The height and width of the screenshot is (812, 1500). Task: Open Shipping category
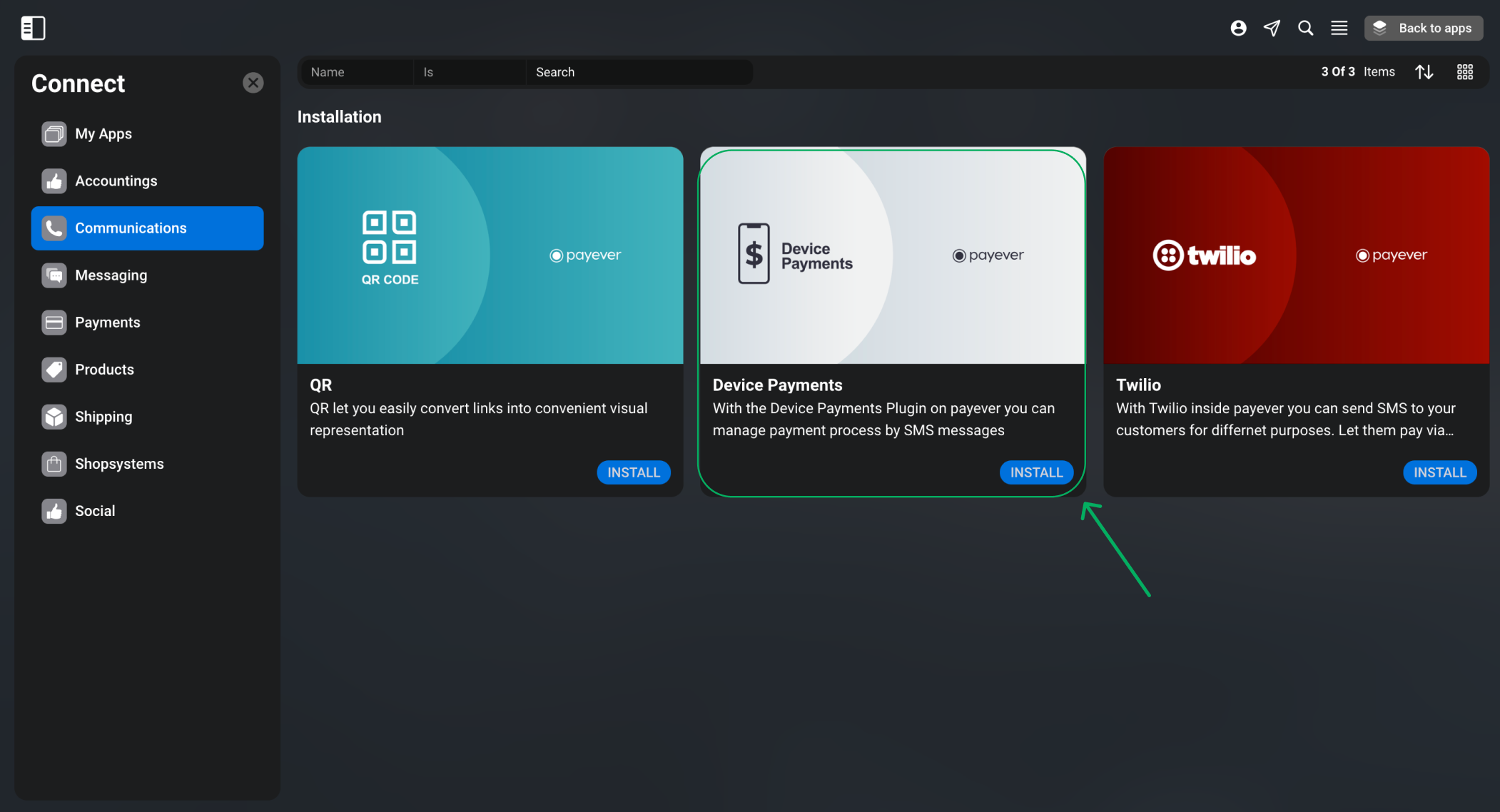point(147,417)
